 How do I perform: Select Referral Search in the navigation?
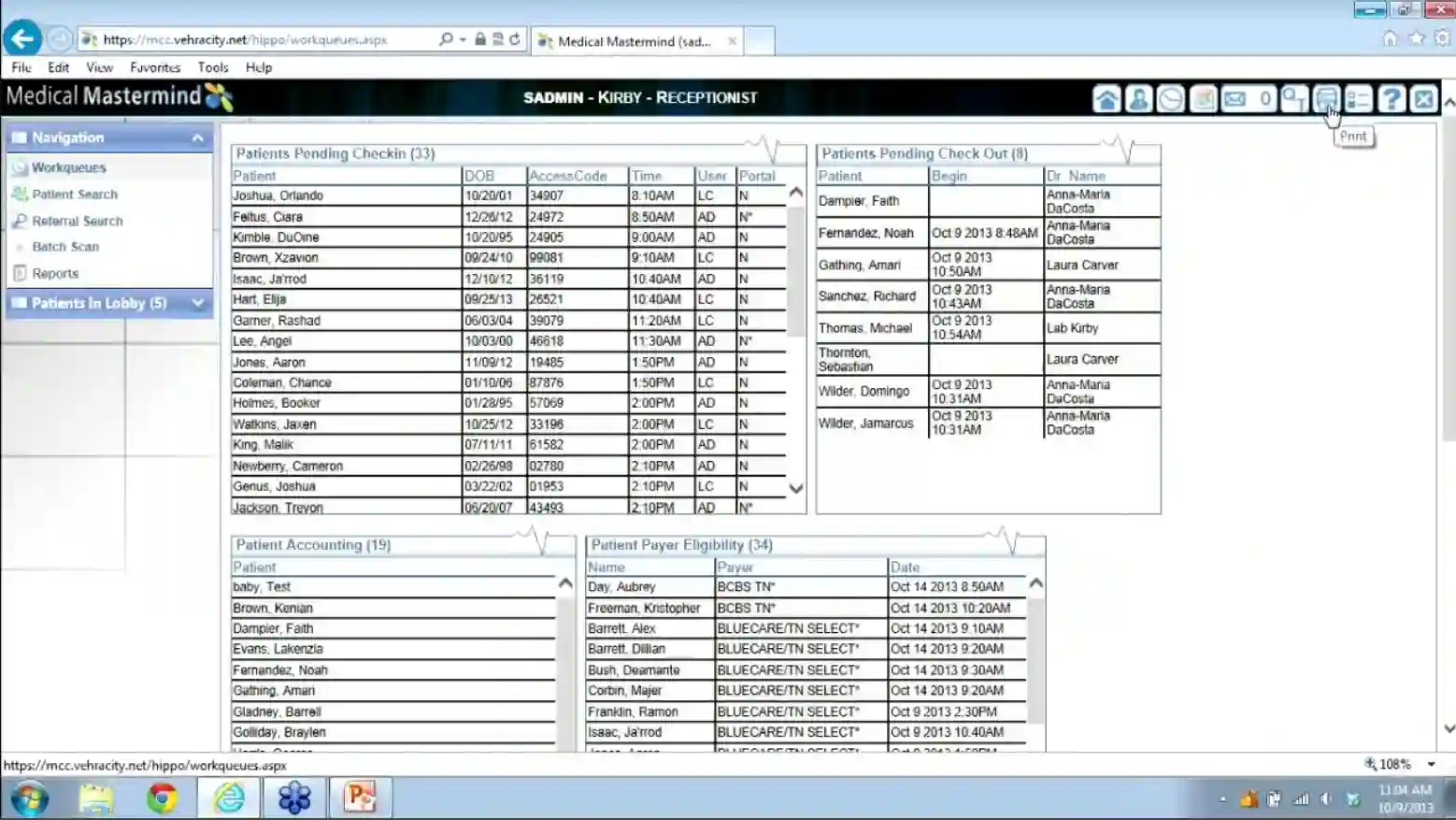click(x=75, y=221)
